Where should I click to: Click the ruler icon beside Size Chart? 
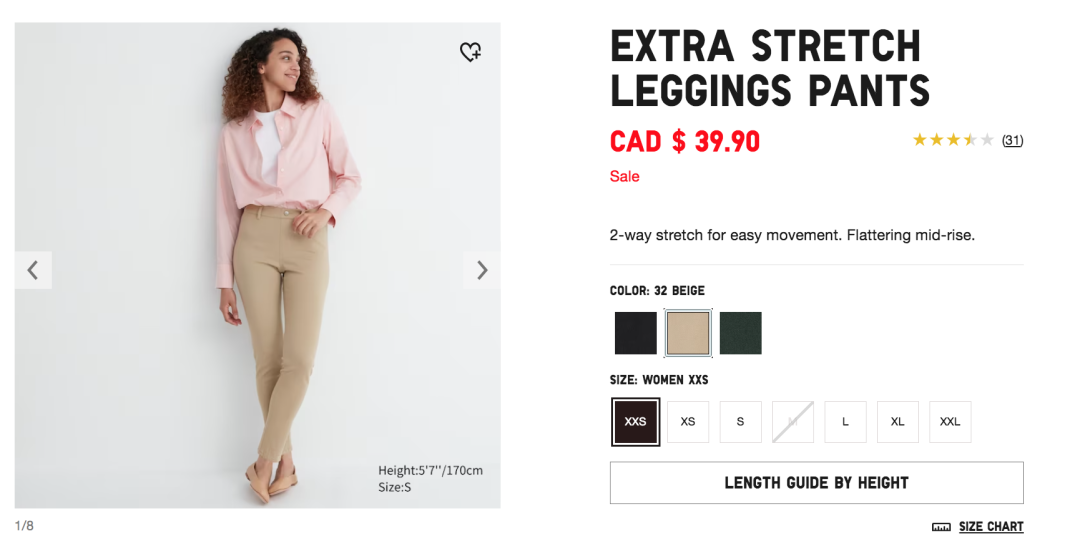pos(941,527)
